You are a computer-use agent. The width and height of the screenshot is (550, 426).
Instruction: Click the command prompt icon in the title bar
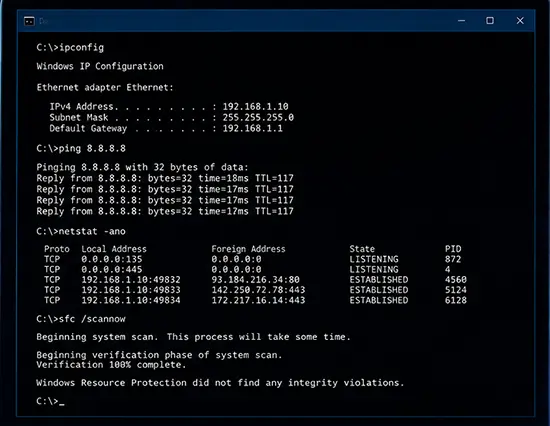pos(29,21)
